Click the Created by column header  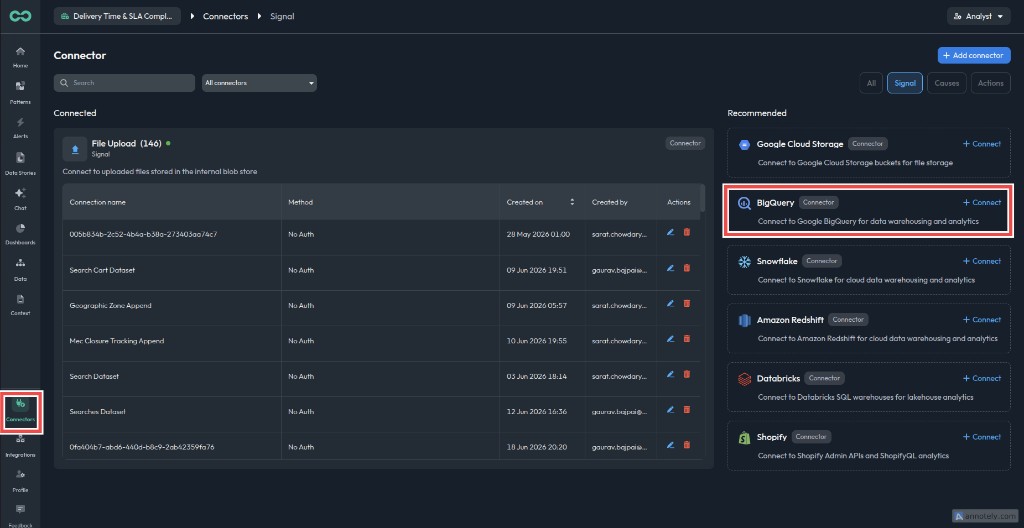click(609, 203)
